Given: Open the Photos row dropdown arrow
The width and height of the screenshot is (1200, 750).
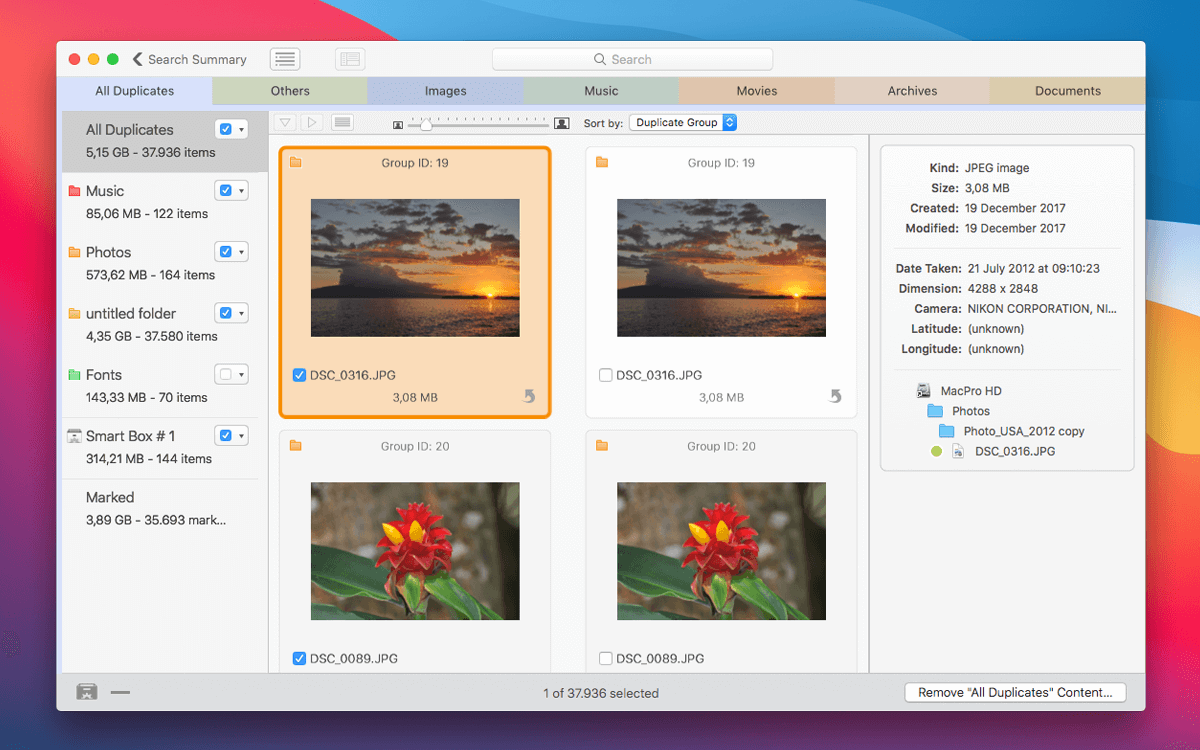Looking at the screenshot, I should (241, 252).
